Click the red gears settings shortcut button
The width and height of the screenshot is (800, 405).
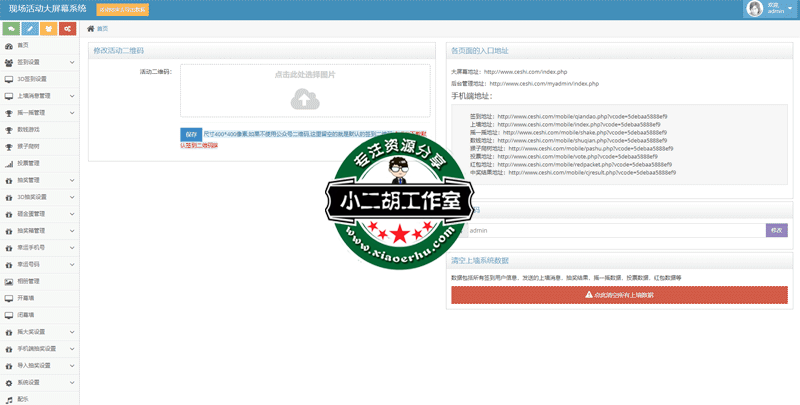tap(69, 29)
